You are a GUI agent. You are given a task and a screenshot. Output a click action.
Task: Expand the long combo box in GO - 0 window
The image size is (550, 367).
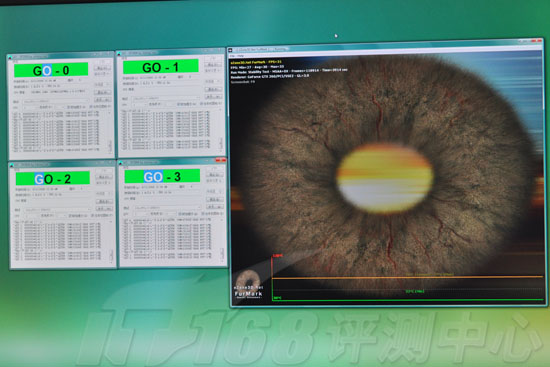[55, 101]
